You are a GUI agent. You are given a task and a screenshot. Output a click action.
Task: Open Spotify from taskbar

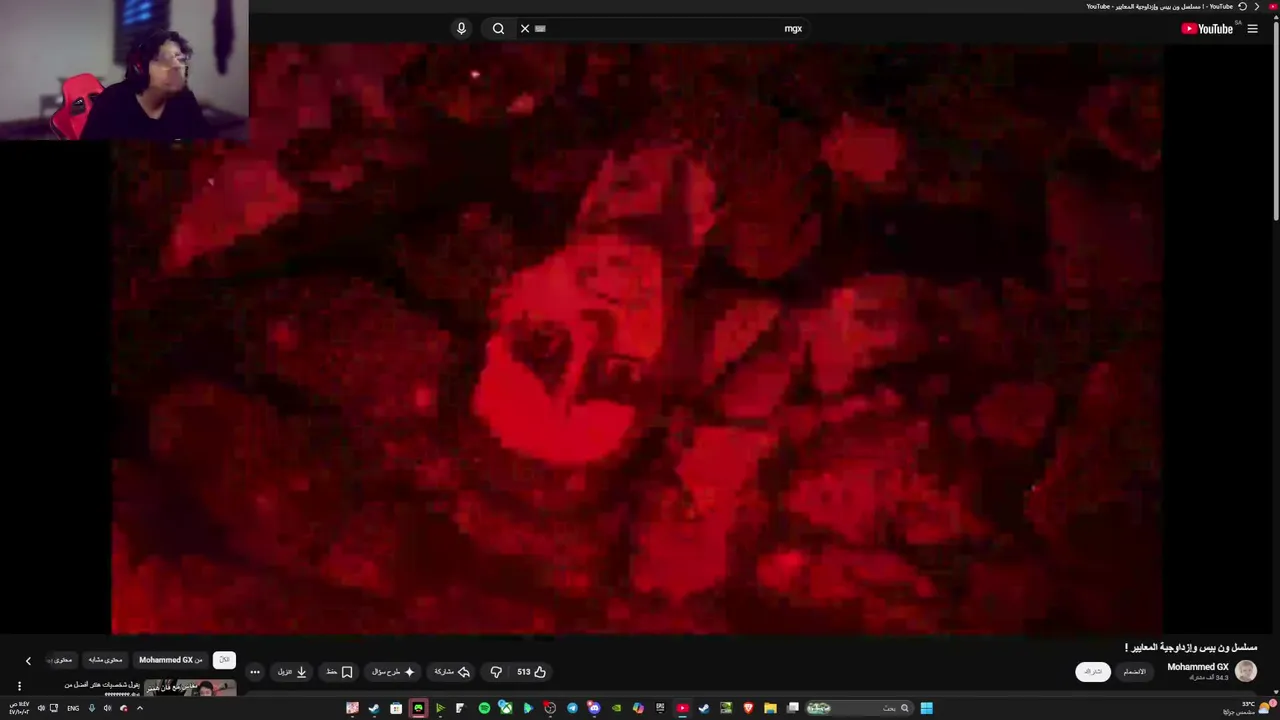point(484,708)
